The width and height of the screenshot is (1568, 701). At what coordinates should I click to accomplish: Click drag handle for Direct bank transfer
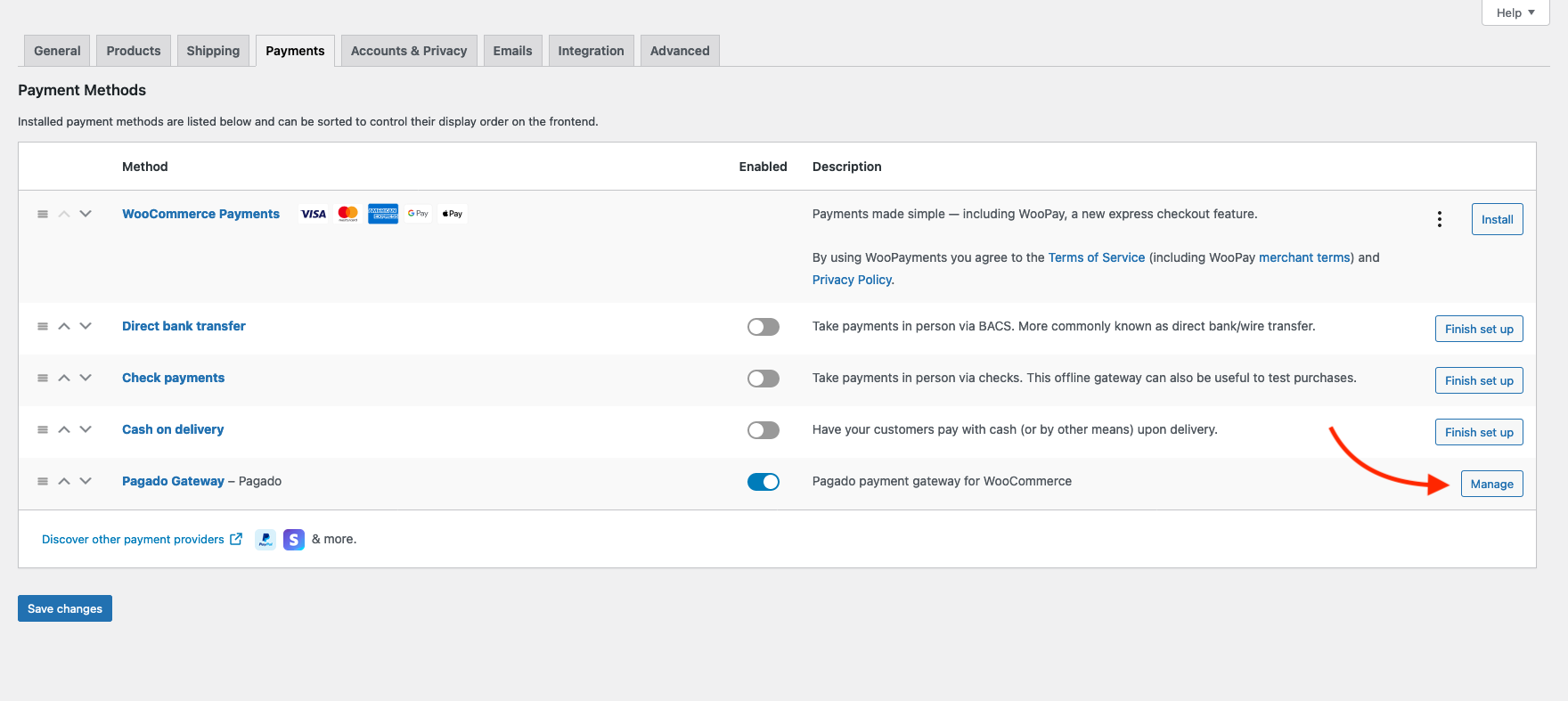43,326
